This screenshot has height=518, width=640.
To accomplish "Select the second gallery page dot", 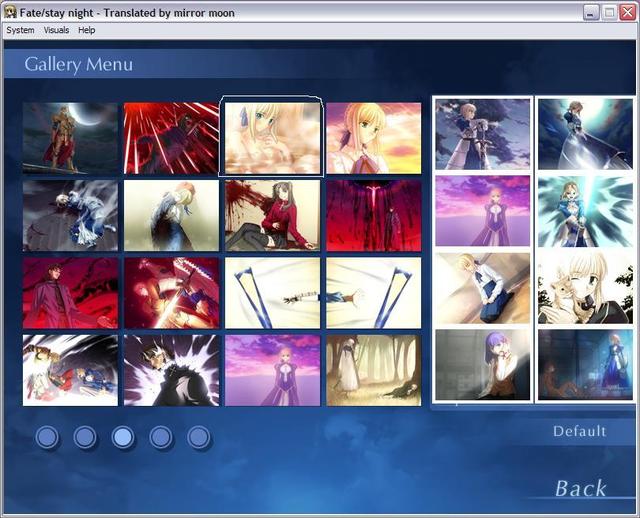I will tap(85, 437).
